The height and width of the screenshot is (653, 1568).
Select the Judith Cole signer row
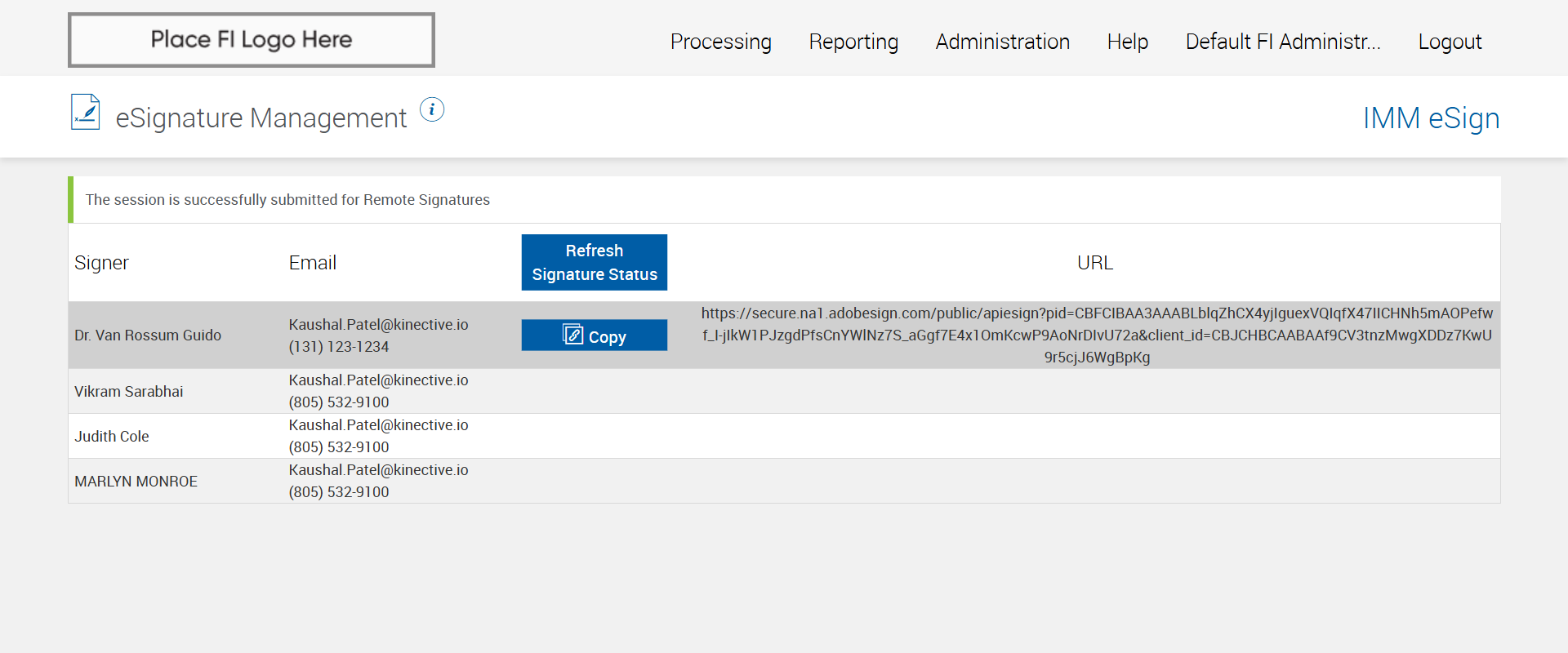pyautogui.click(x=112, y=437)
